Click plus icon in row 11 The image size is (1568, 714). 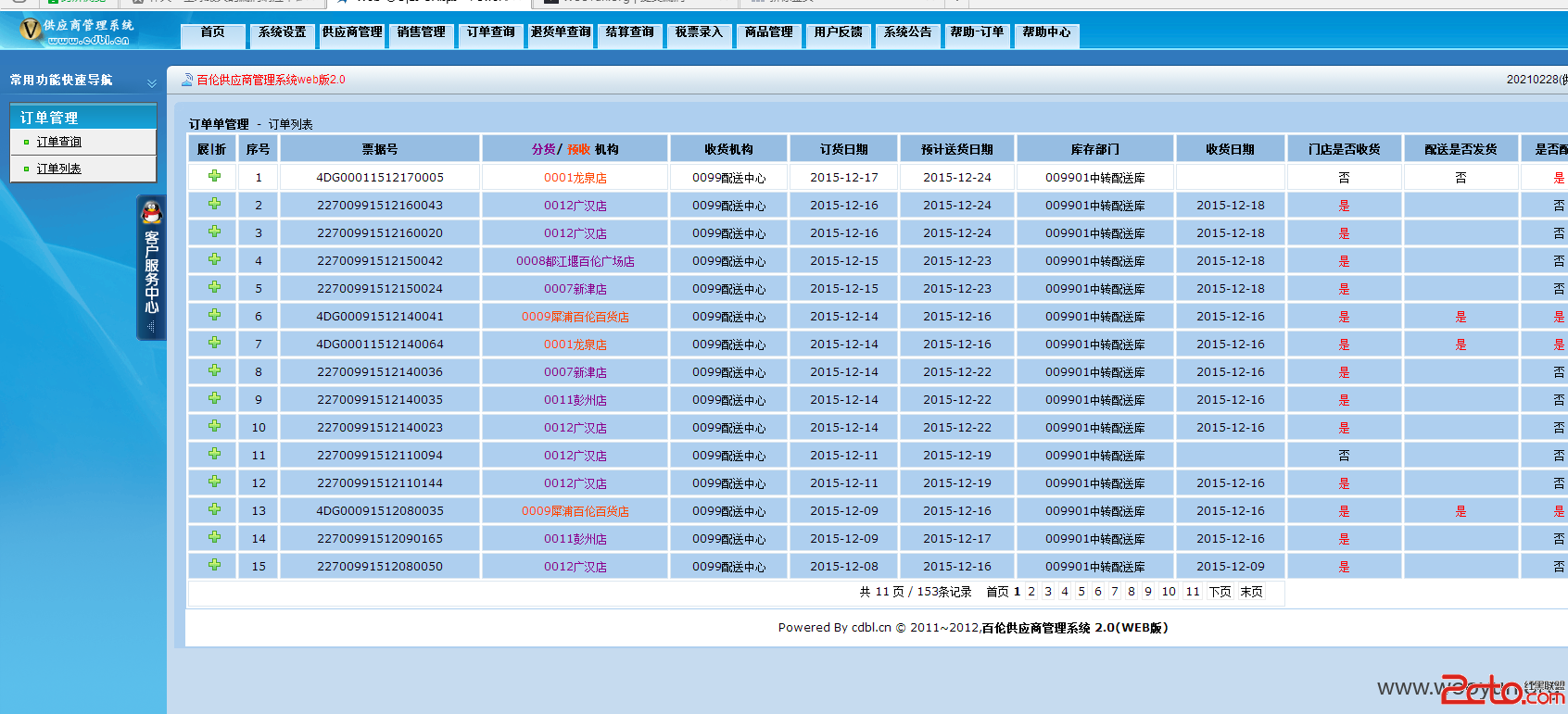pyautogui.click(x=214, y=454)
